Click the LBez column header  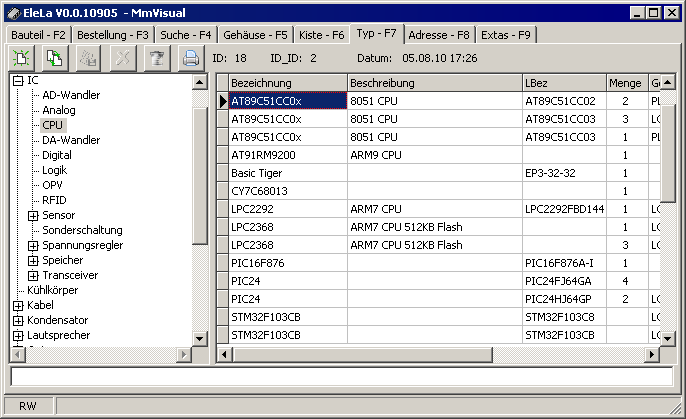click(x=564, y=83)
